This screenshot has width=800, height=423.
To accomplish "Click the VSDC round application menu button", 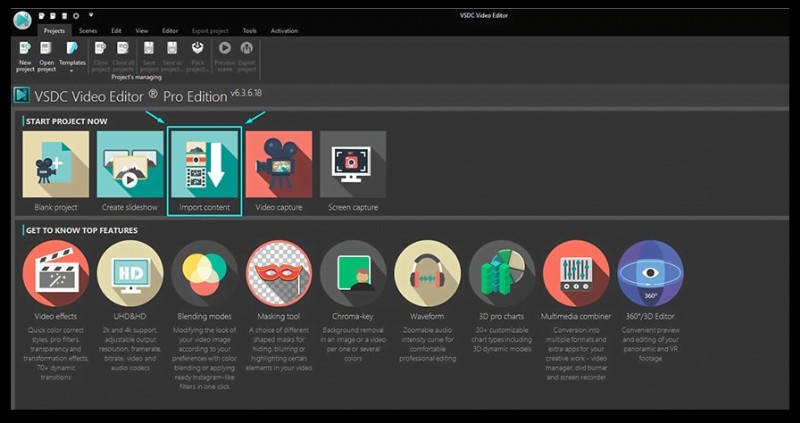I will click(21, 20).
